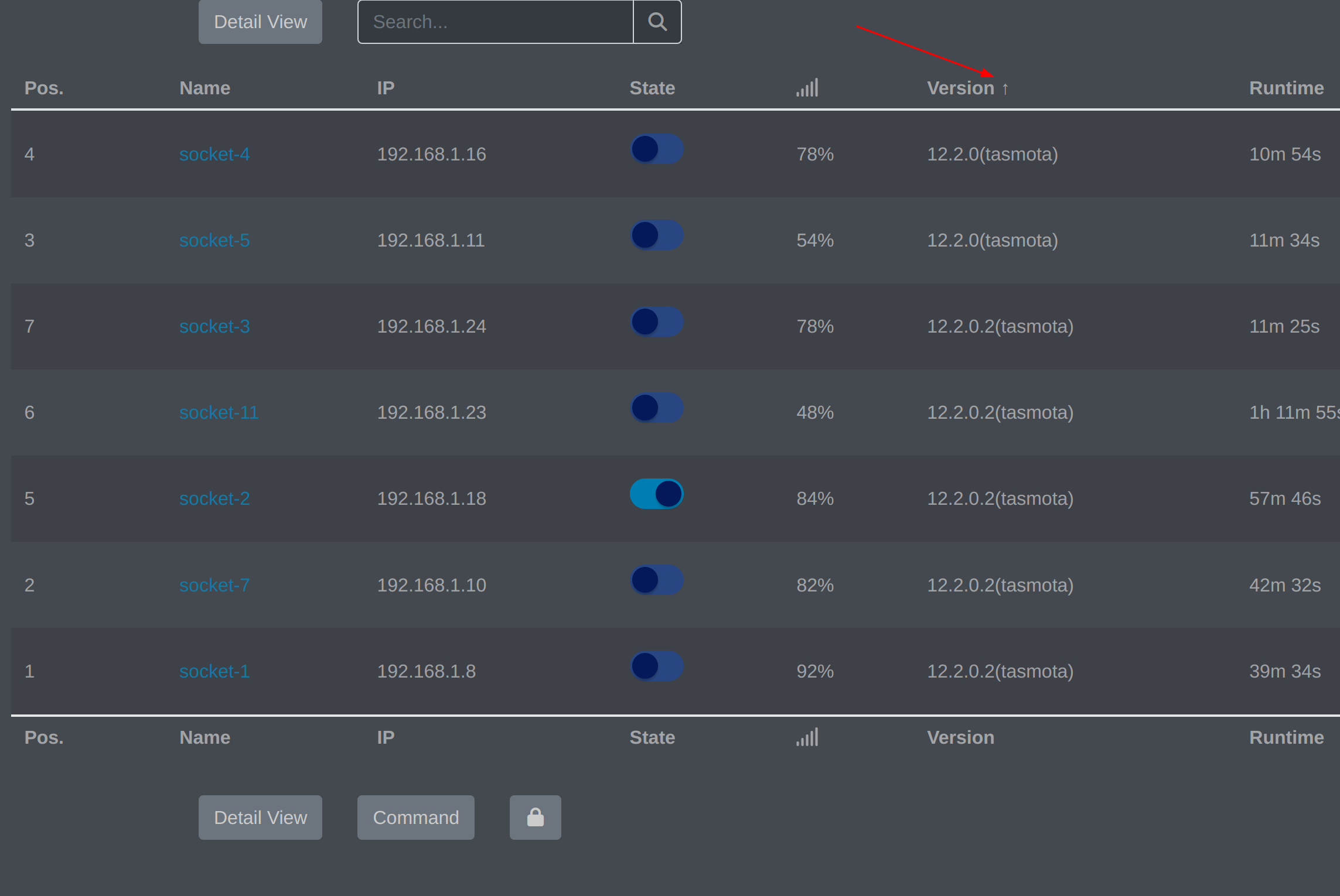Enable the power toggle for socket-1
Image resolution: width=1340 pixels, height=896 pixels.
656,666
